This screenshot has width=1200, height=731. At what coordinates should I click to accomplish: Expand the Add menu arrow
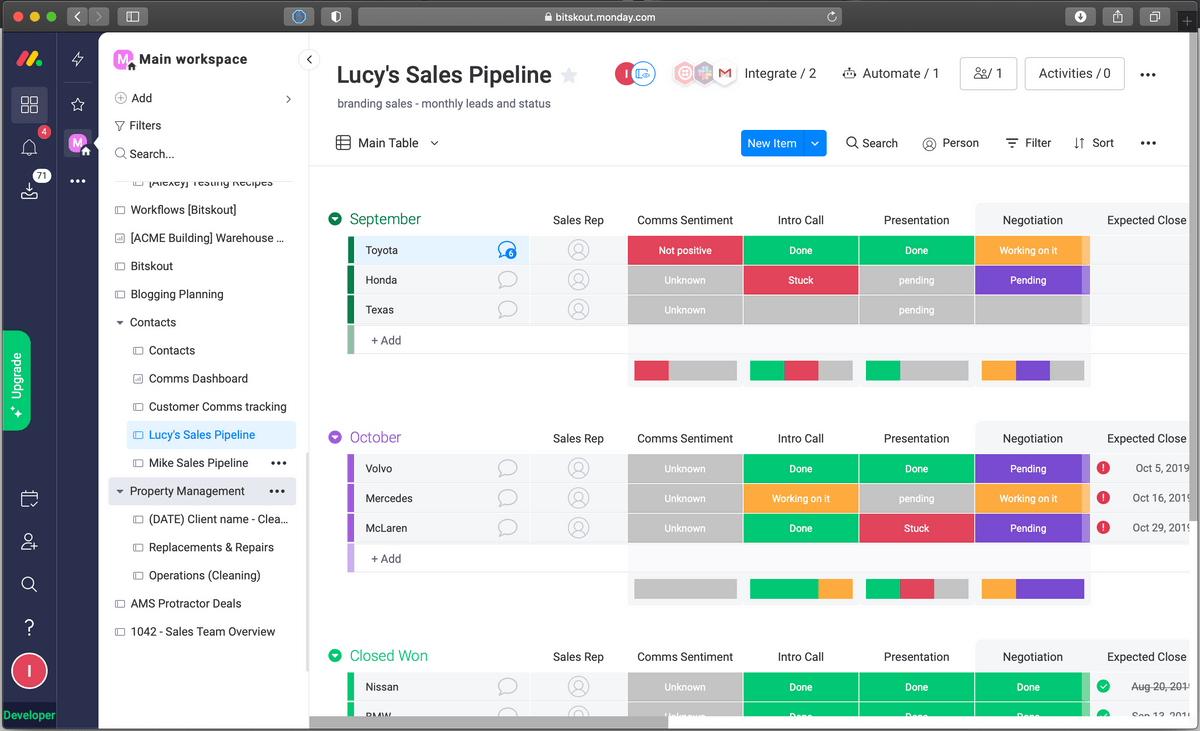coord(289,98)
